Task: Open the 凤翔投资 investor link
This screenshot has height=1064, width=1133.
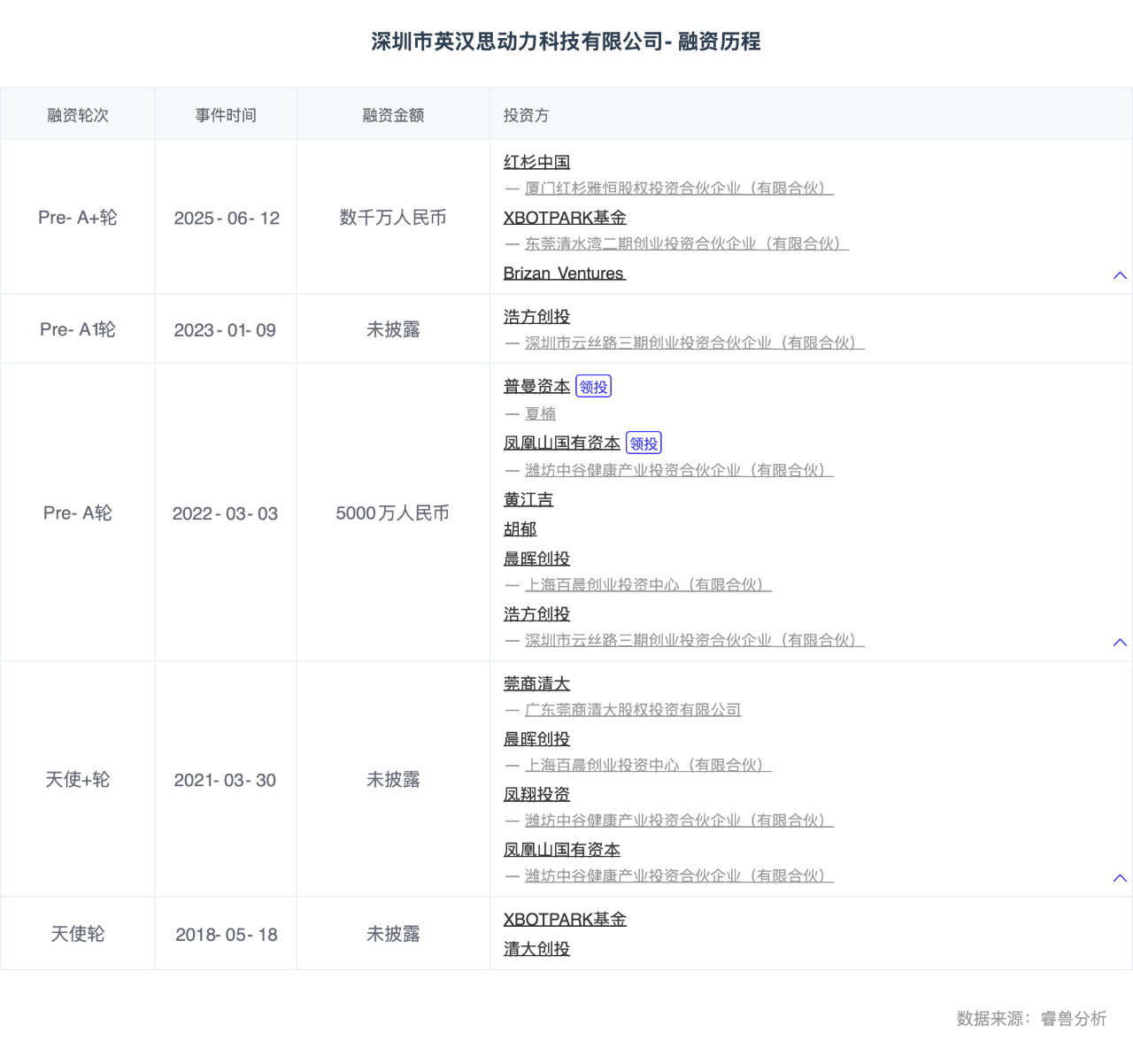Action: pyautogui.click(x=536, y=794)
